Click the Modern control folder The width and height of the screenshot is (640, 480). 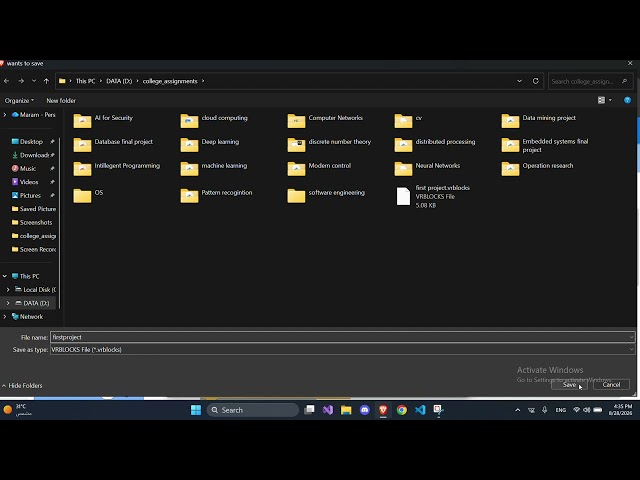[x=319, y=168]
